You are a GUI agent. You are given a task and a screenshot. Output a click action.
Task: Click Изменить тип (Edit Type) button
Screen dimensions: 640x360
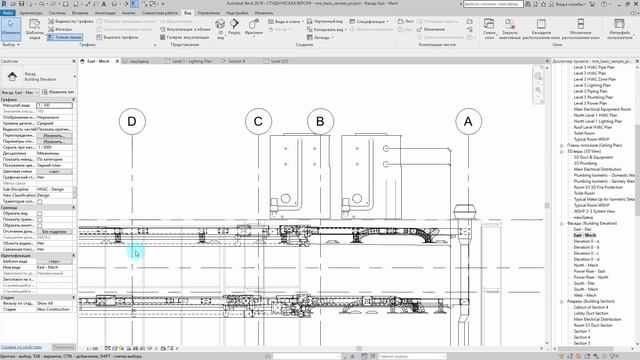[x=58, y=92]
